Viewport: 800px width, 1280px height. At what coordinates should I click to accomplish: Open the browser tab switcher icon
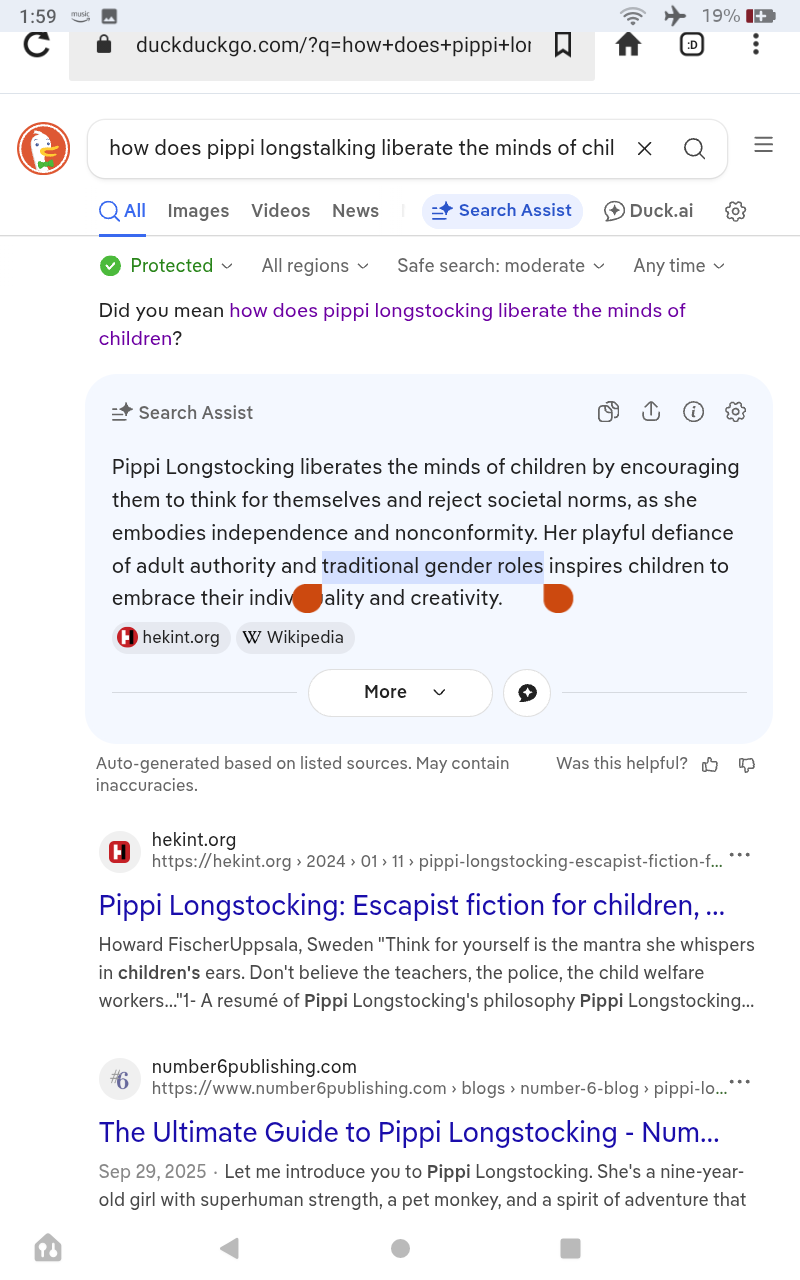[x=692, y=45]
